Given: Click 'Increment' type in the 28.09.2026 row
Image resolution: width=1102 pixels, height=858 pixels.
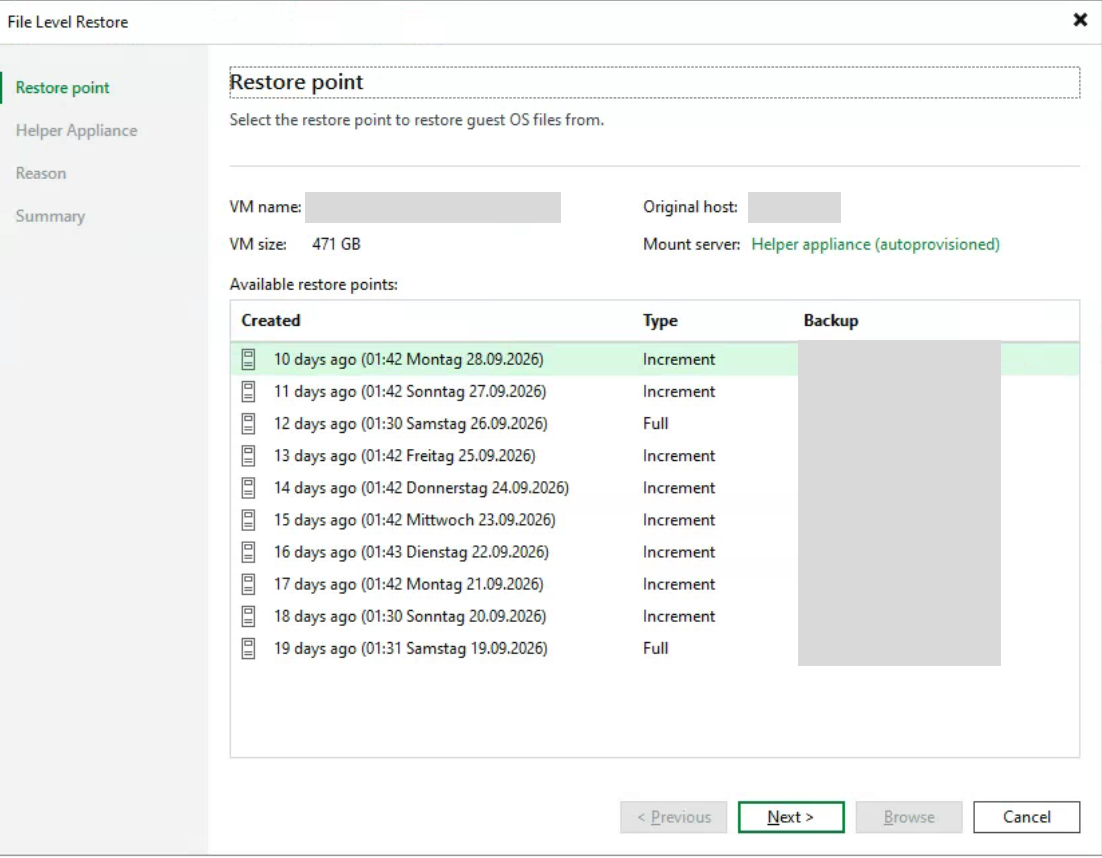Looking at the screenshot, I should point(679,359).
